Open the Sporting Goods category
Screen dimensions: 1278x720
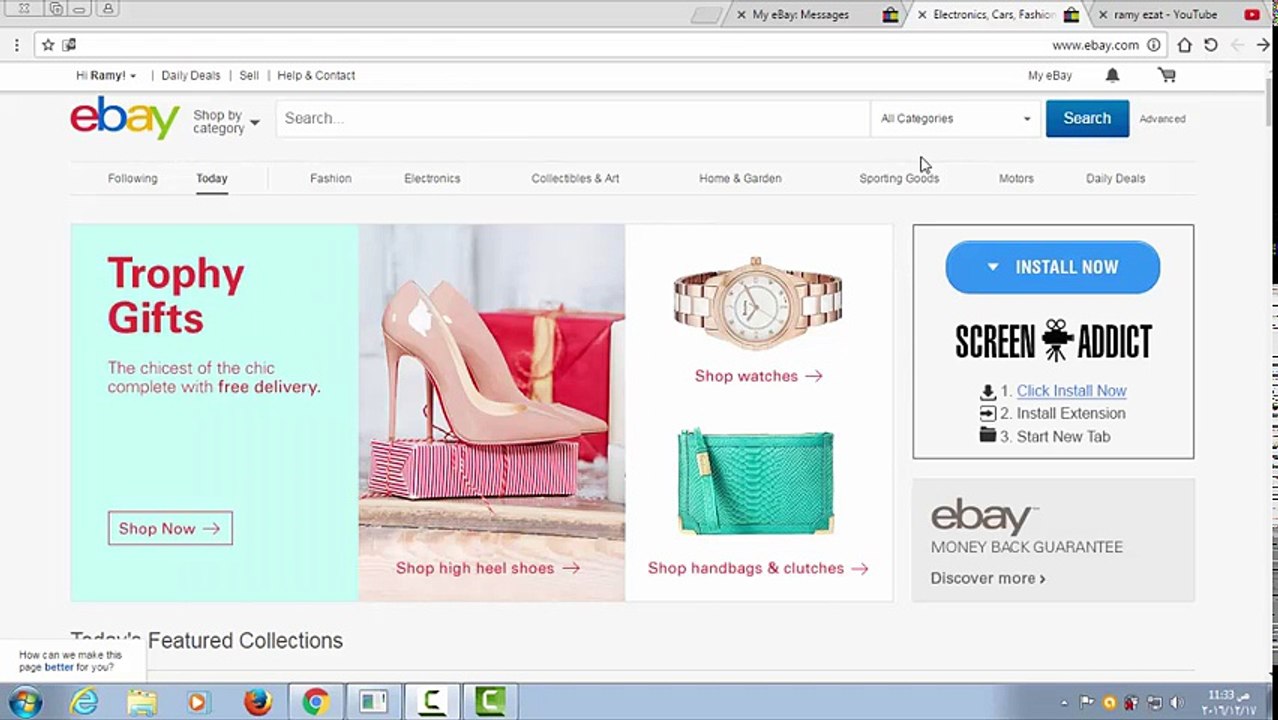tap(899, 178)
